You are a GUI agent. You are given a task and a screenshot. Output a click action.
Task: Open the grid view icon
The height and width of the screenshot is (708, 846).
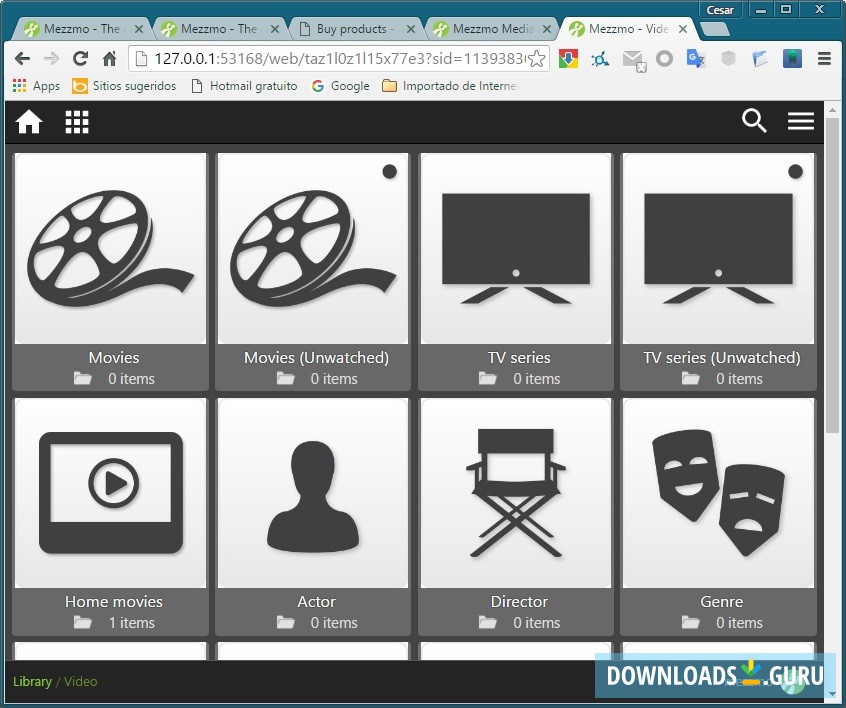[77, 121]
